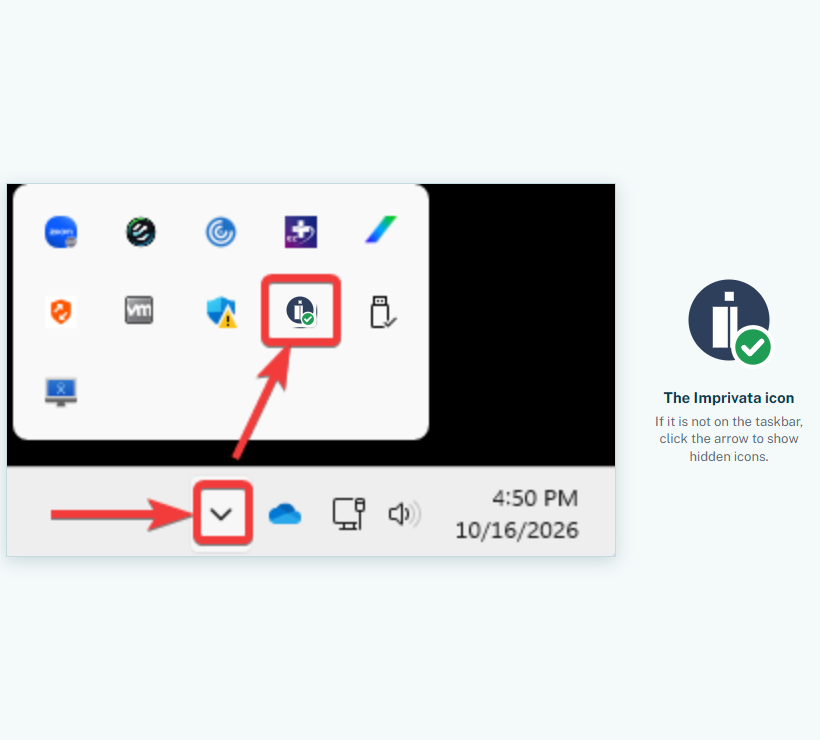Open the Zoom icon in the hidden icons tray
Viewport: 820px width, 740px height.
(x=61, y=232)
